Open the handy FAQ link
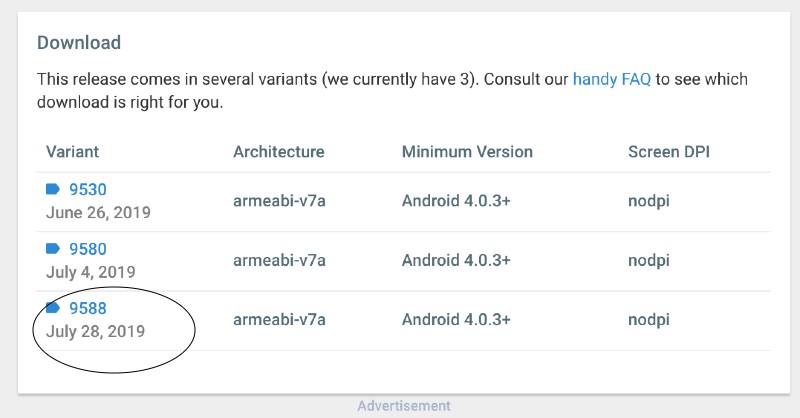 click(x=612, y=80)
